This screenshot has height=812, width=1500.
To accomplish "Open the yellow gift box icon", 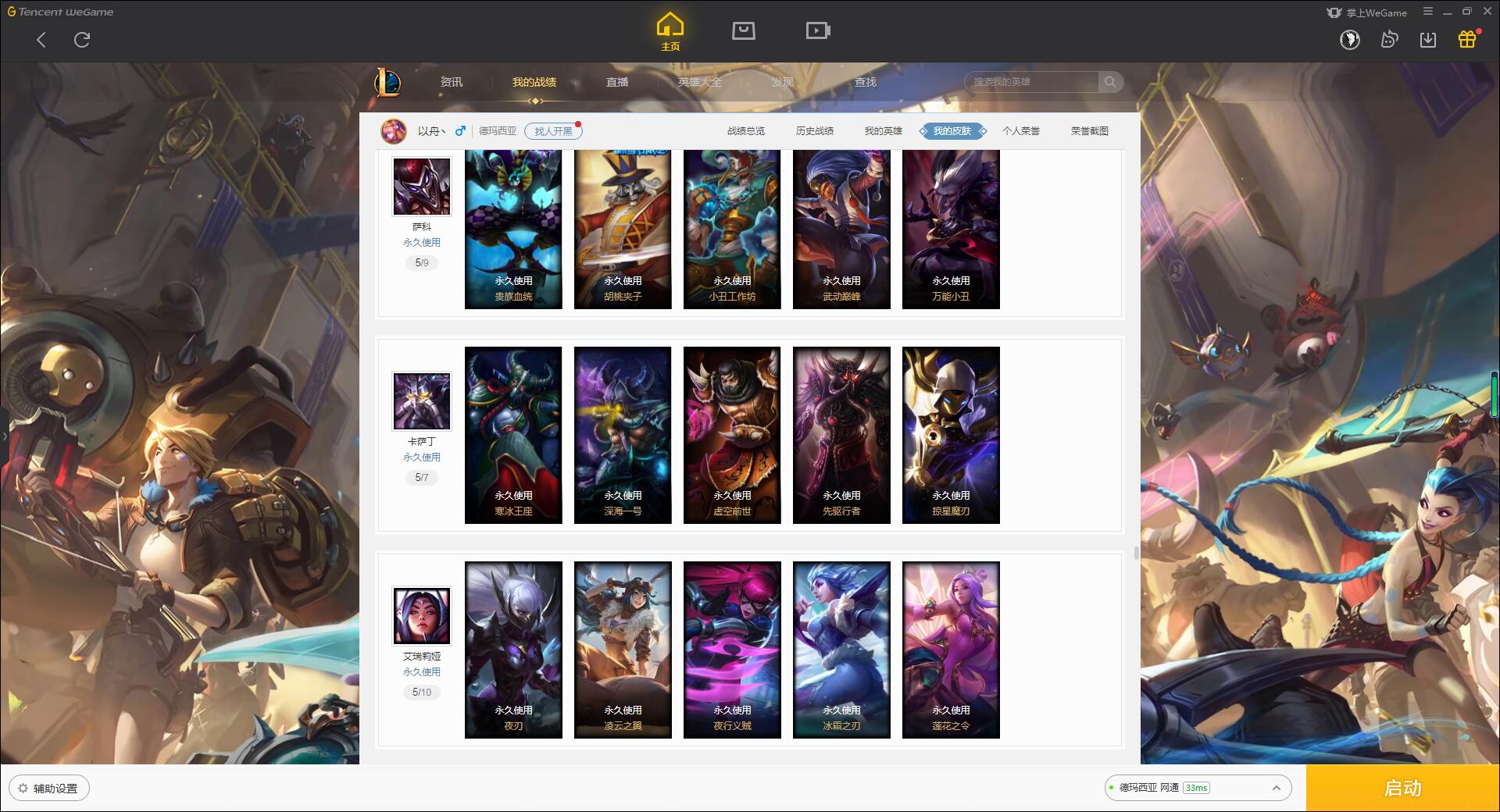I will click(x=1468, y=39).
